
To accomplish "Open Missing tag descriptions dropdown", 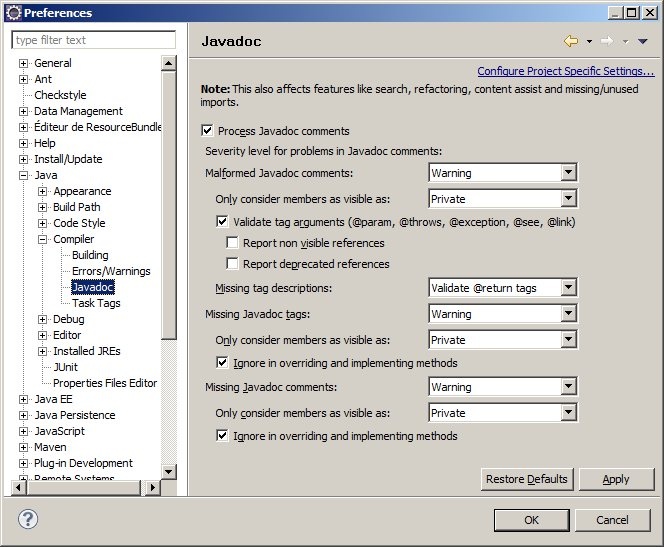I will [x=568, y=288].
